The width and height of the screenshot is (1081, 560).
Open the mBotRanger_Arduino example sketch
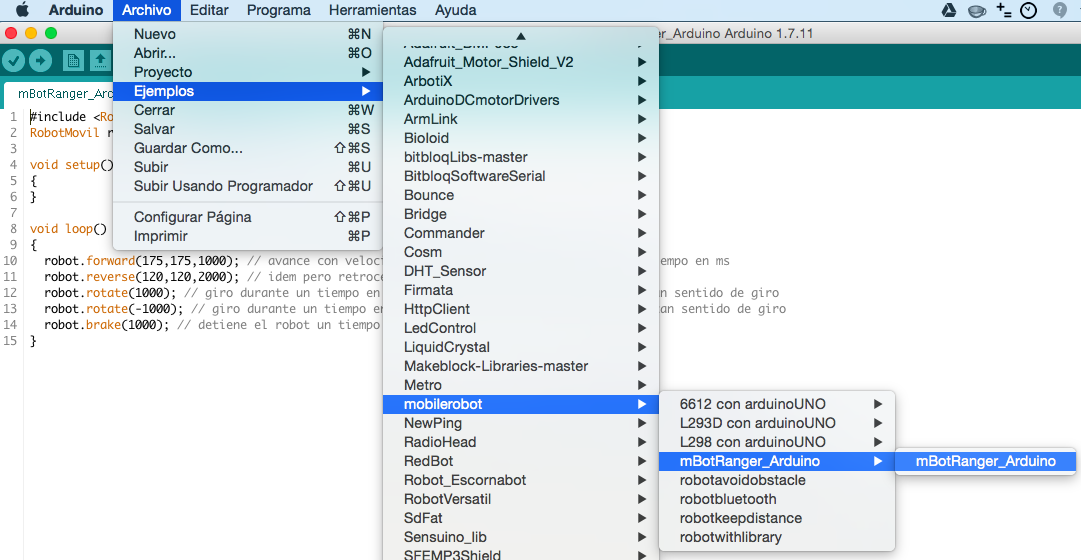[985, 461]
